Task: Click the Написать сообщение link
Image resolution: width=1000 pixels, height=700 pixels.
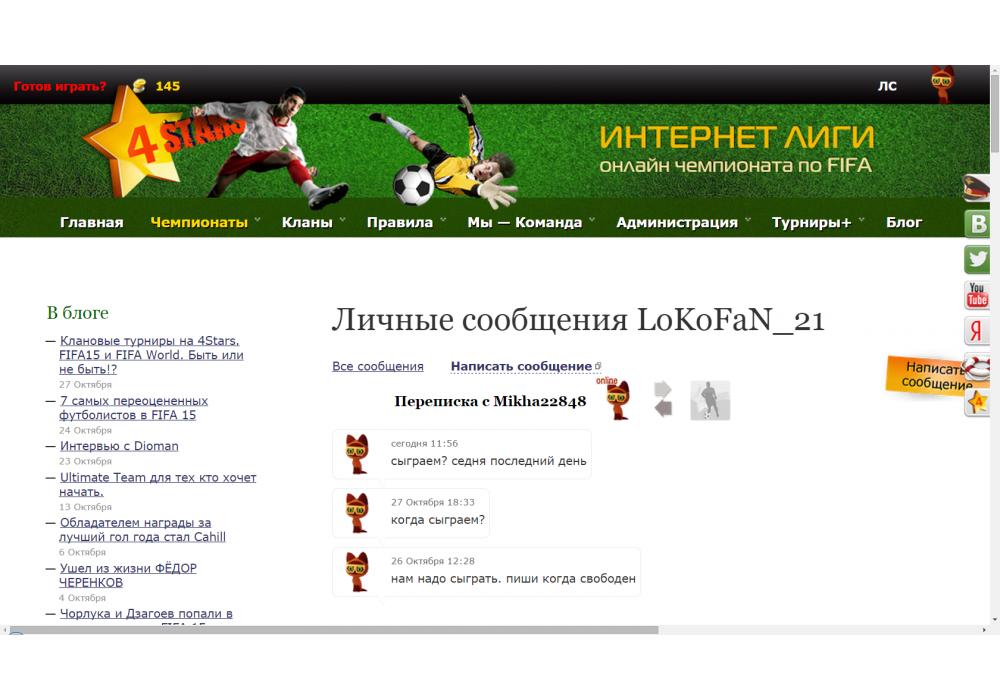Action: (521, 366)
